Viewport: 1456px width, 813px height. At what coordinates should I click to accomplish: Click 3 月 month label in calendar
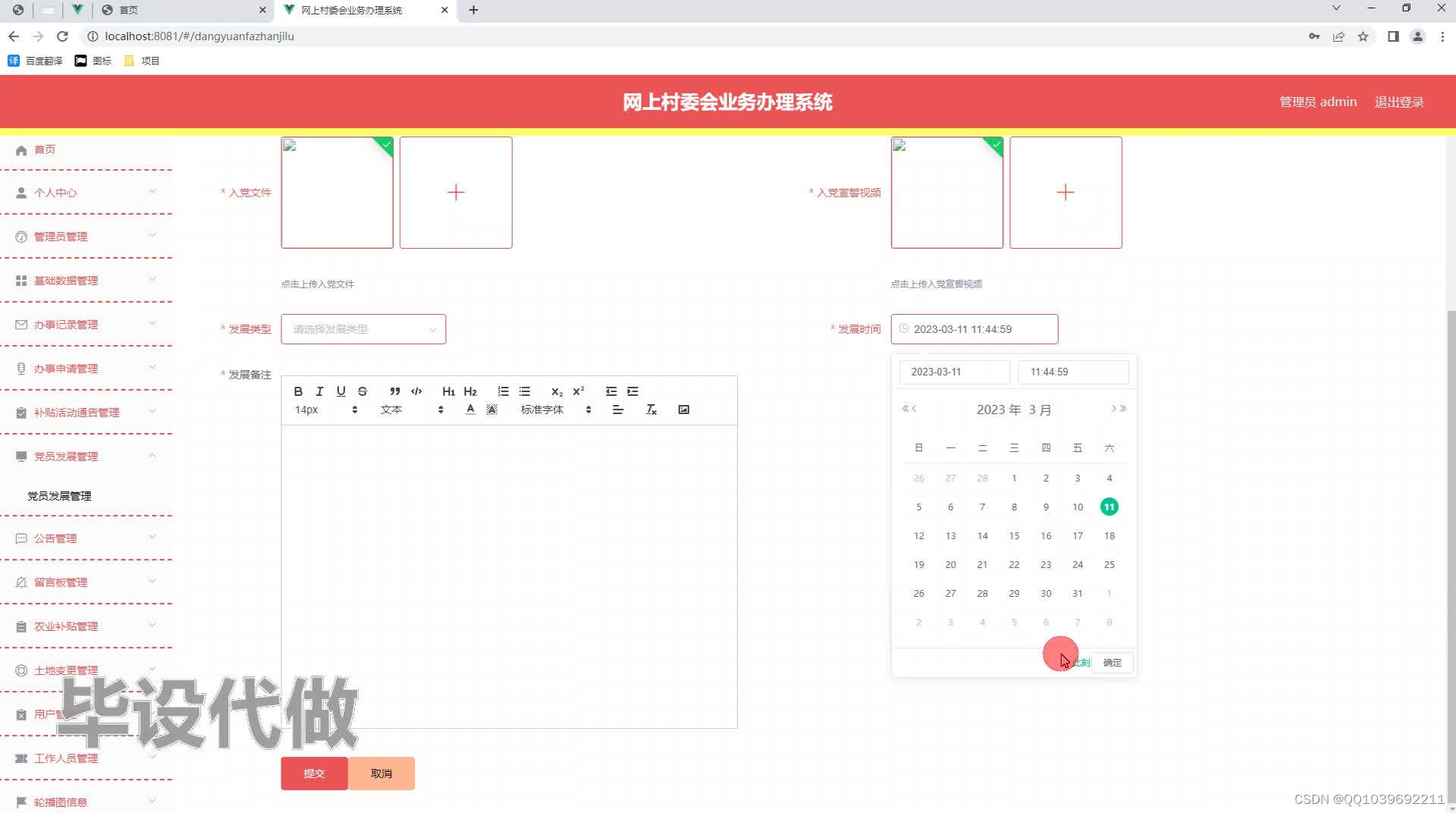click(1040, 410)
